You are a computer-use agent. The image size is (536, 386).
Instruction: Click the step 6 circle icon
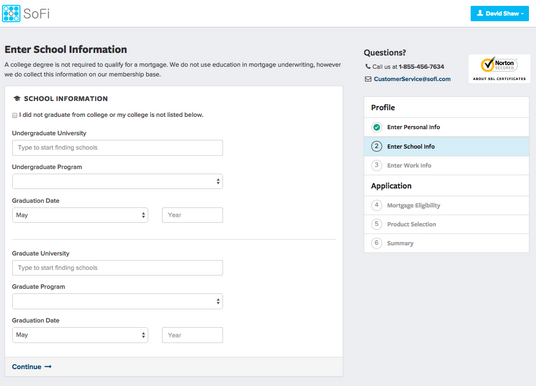376,243
